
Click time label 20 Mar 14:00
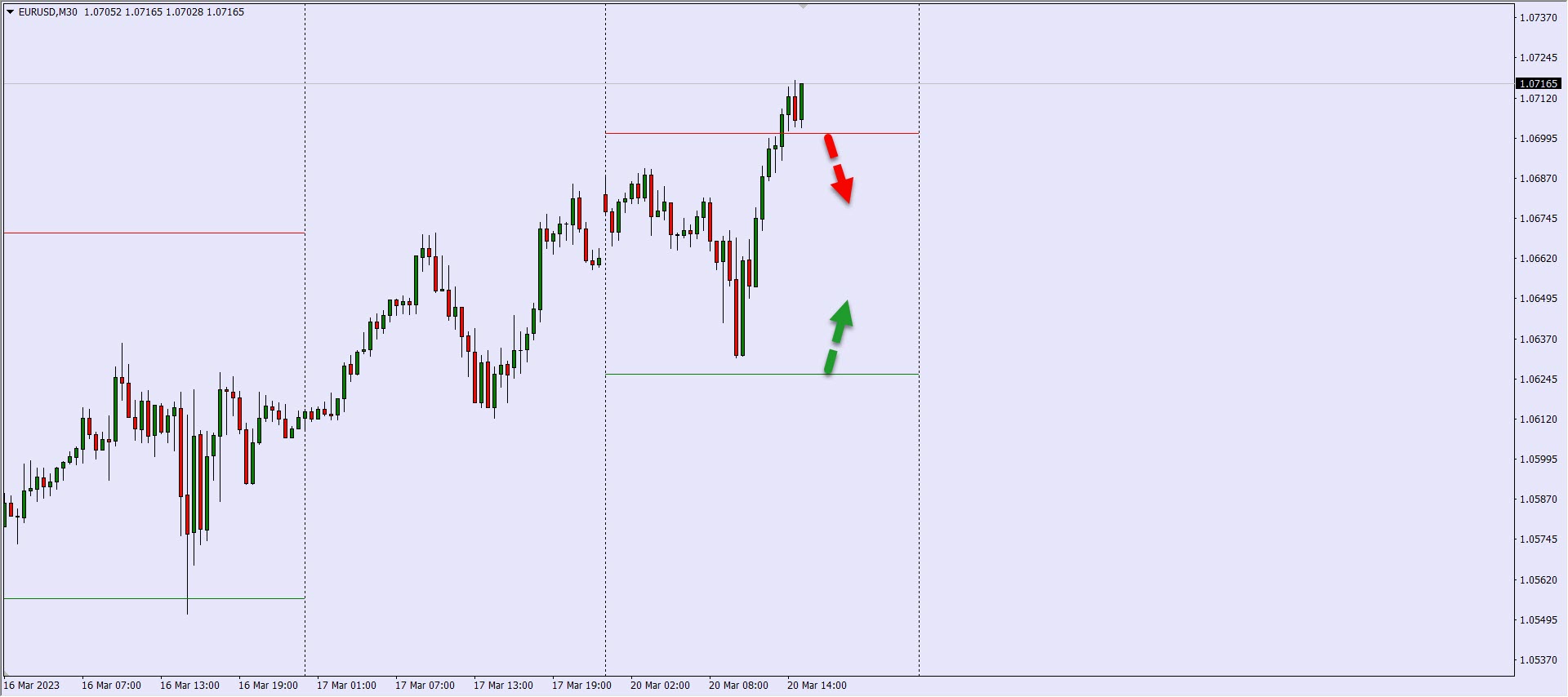click(817, 686)
